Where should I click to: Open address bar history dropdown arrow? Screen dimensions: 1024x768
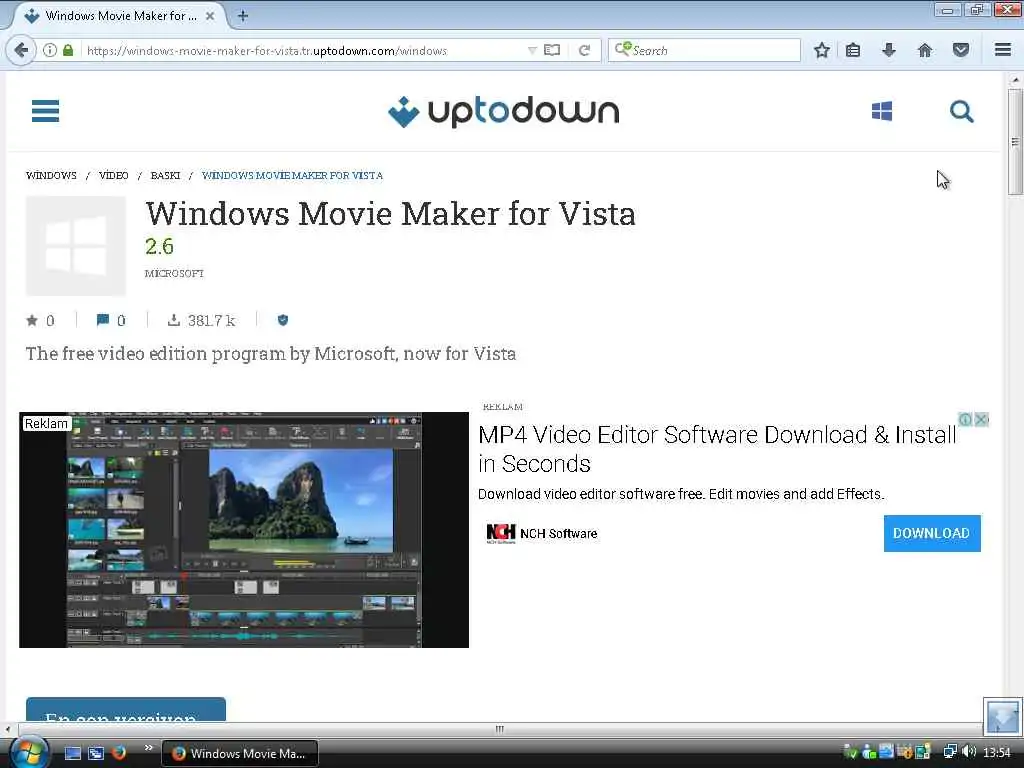tap(532, 50)
